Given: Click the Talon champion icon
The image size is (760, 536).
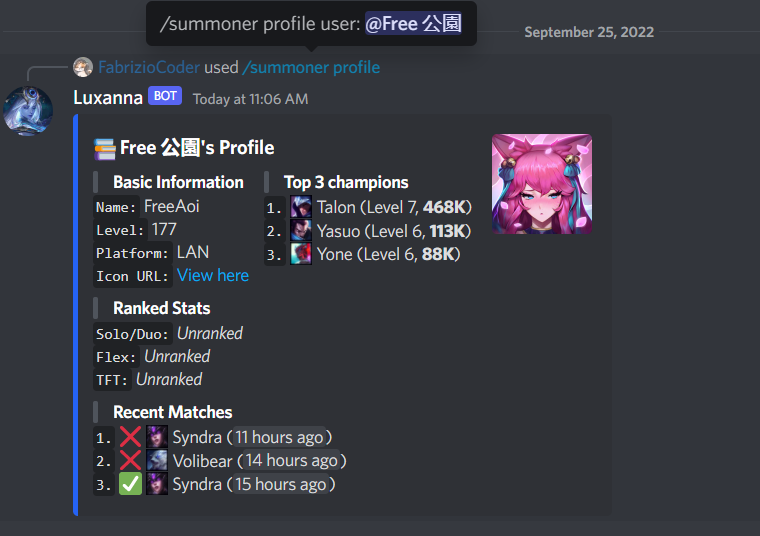Looking at the screenshot, I should click(x=301, y=206).
